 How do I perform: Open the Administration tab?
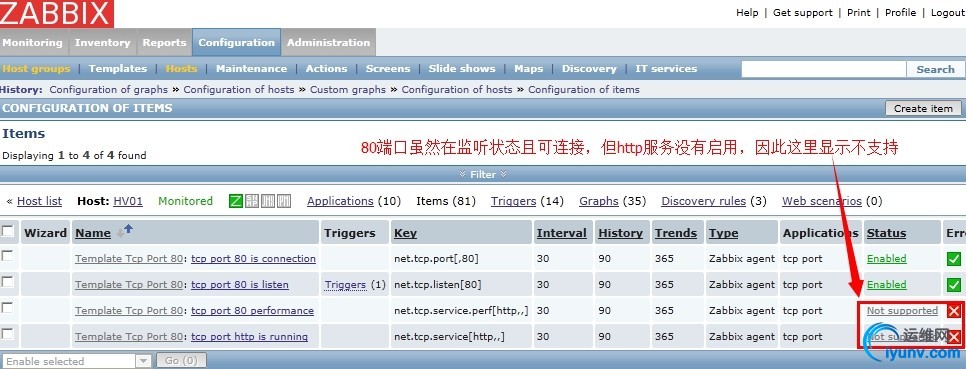pyautogui.click(x=328, y=43)
